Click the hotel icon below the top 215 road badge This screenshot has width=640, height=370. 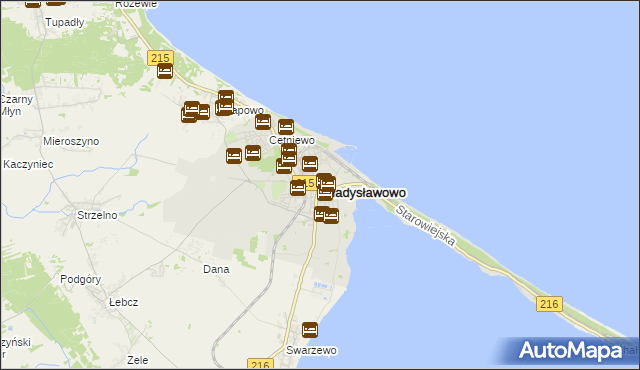[x=165, y=71]
